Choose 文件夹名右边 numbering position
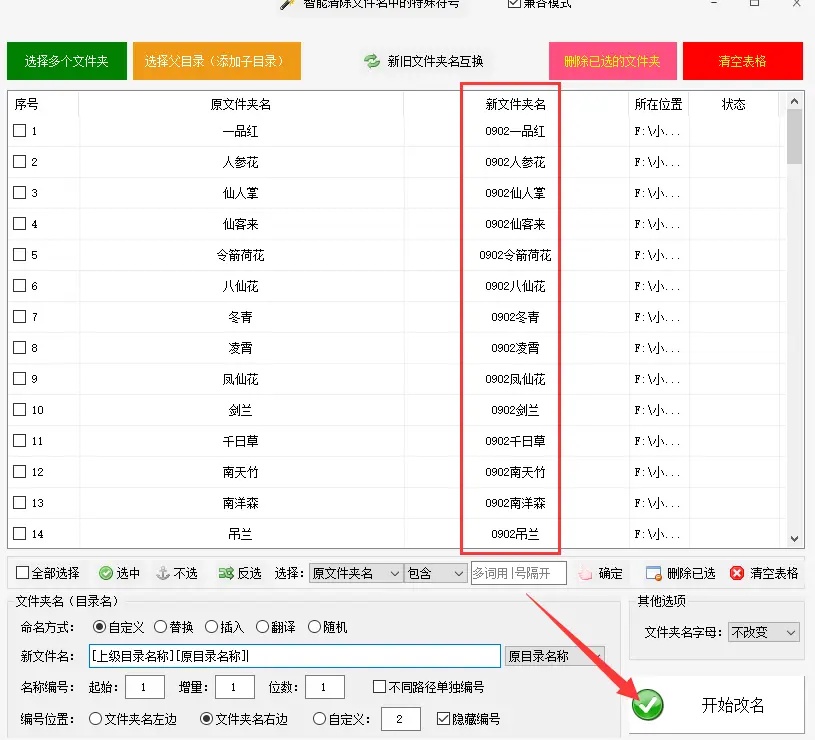 coord(206,719)
